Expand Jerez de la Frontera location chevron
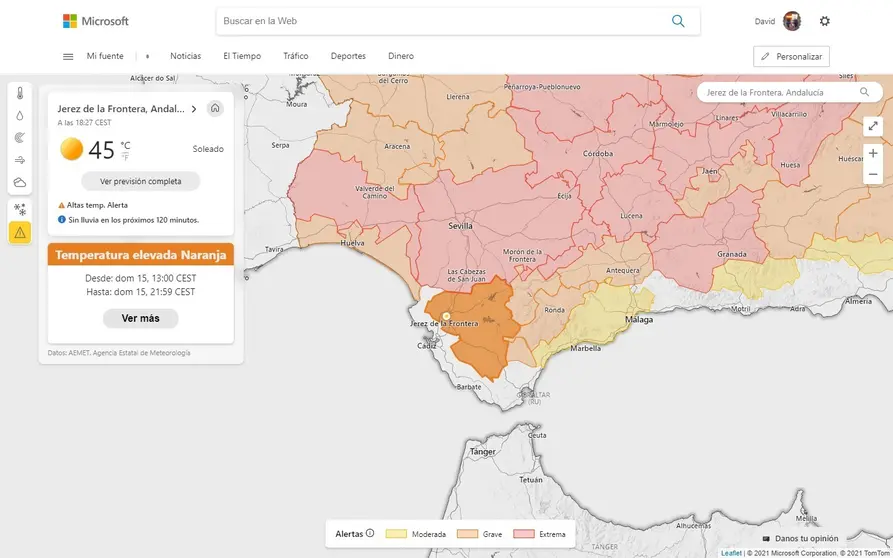 pos(194,109)
